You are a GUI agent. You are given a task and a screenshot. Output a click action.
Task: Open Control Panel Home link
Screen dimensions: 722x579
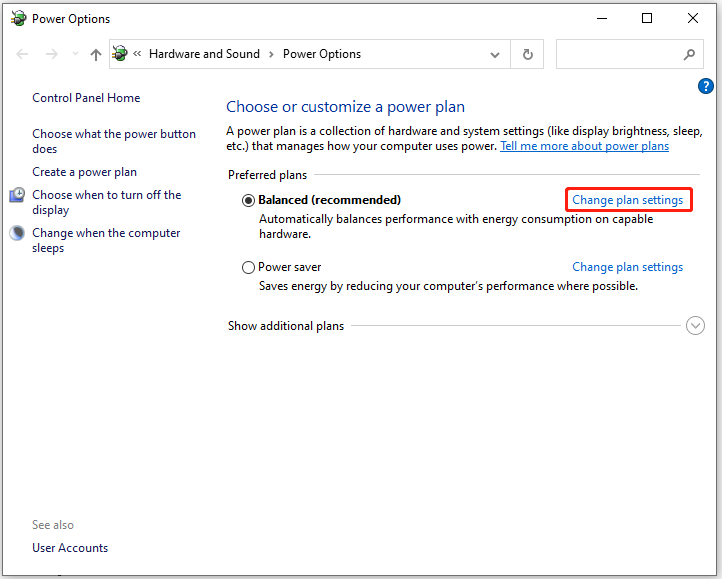coord(86,98)
